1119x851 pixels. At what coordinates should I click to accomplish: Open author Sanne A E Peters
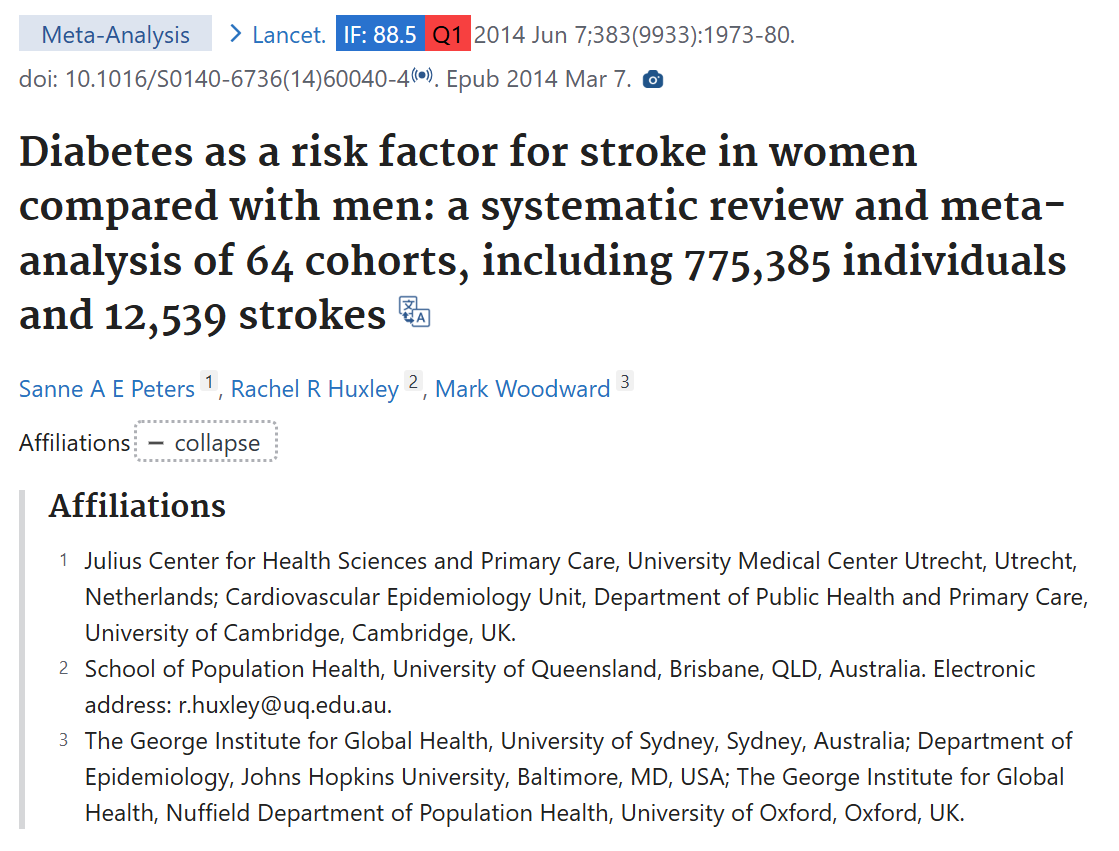tap(107, 389)
